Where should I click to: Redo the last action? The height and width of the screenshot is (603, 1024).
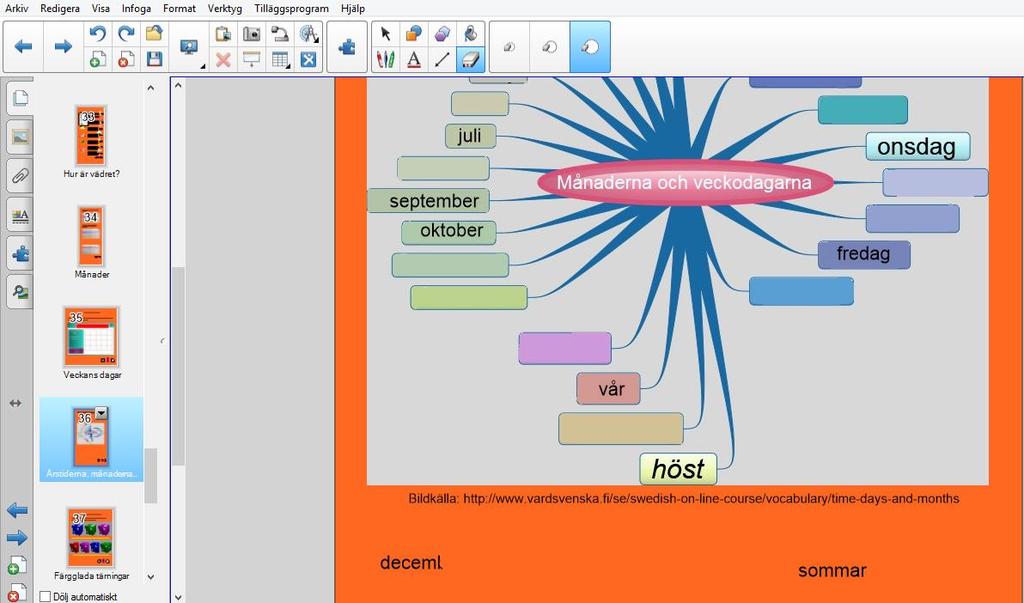pyautogui.click(x=125, y=34)
